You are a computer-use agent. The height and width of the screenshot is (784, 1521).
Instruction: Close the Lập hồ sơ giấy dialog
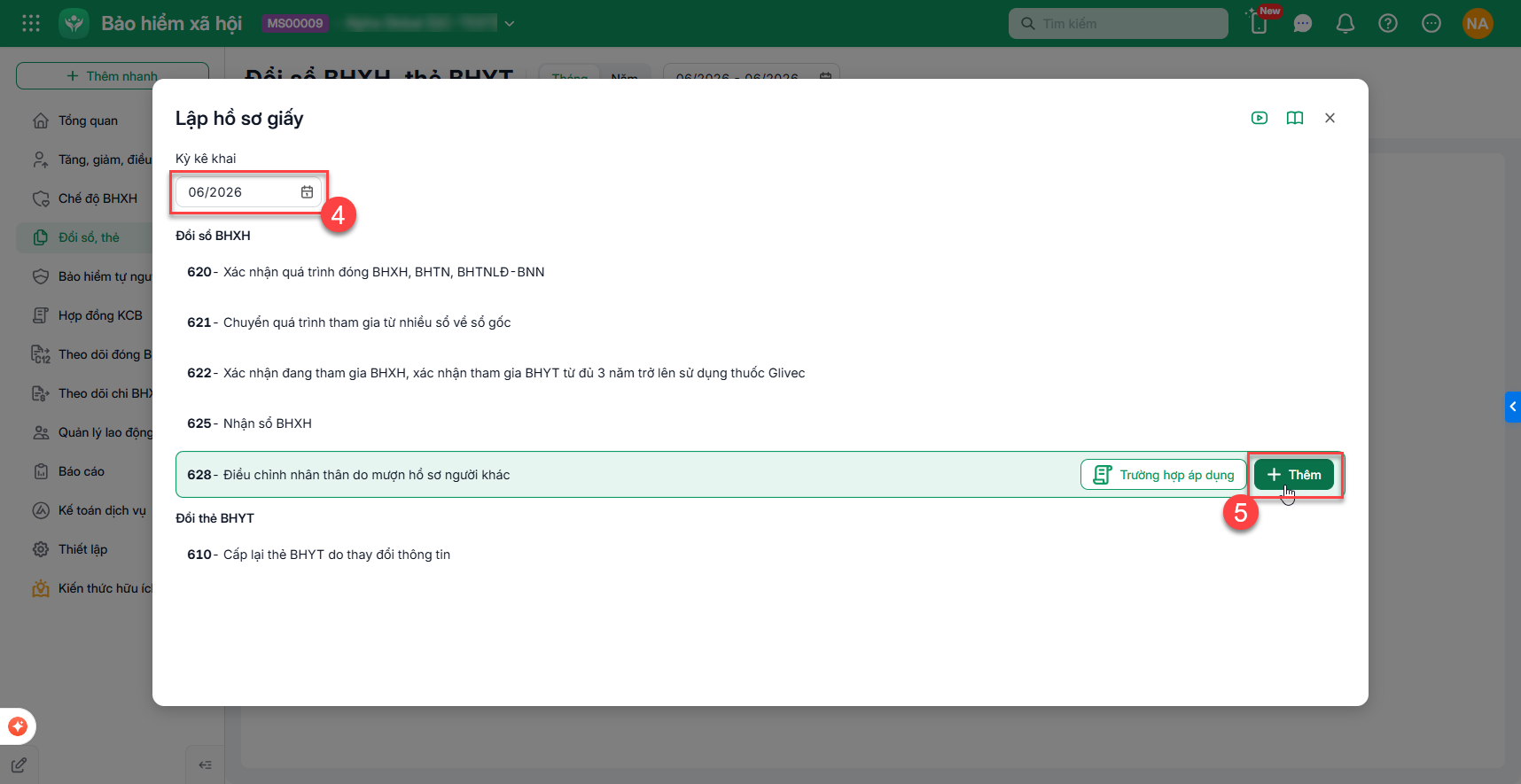(1330, 118)
